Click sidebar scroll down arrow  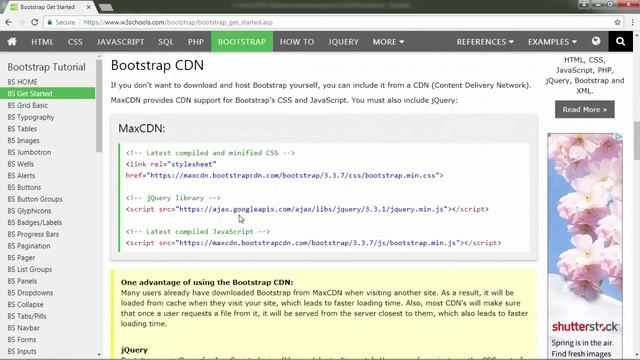[99, 355]
